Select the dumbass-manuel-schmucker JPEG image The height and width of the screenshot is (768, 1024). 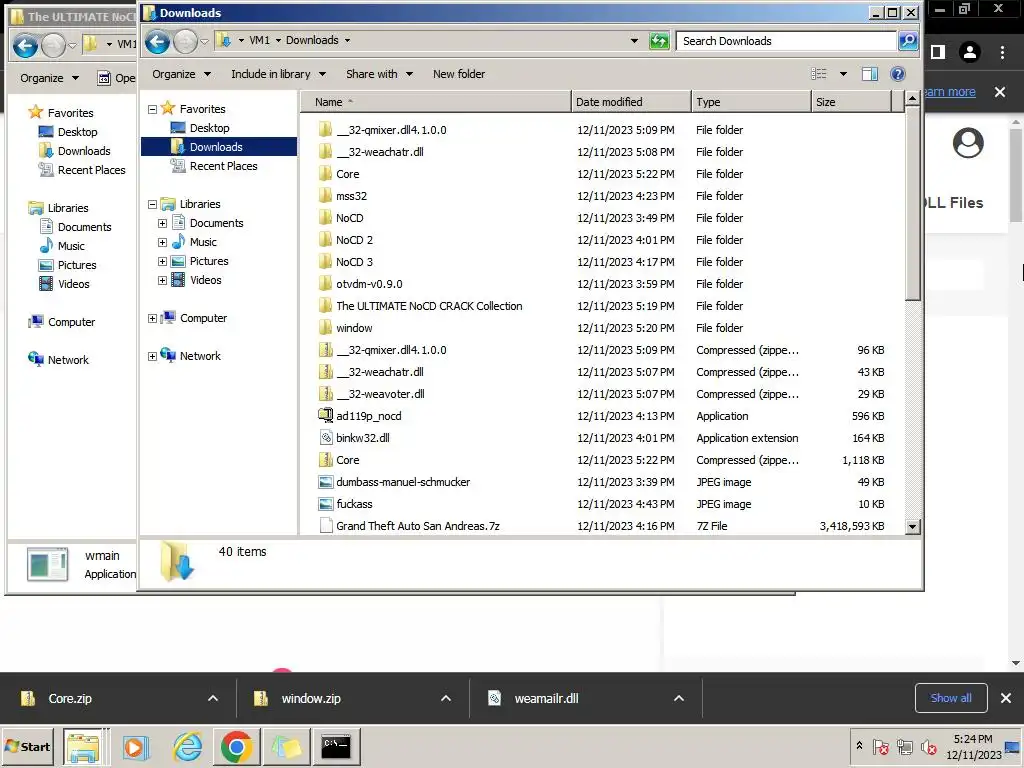click(403, 482)
